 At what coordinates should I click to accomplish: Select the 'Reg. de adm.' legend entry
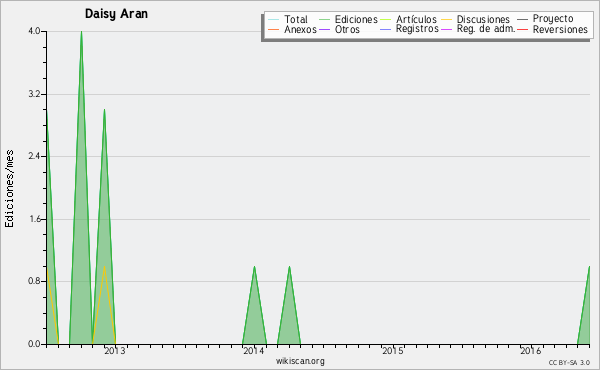click(478, 29)
